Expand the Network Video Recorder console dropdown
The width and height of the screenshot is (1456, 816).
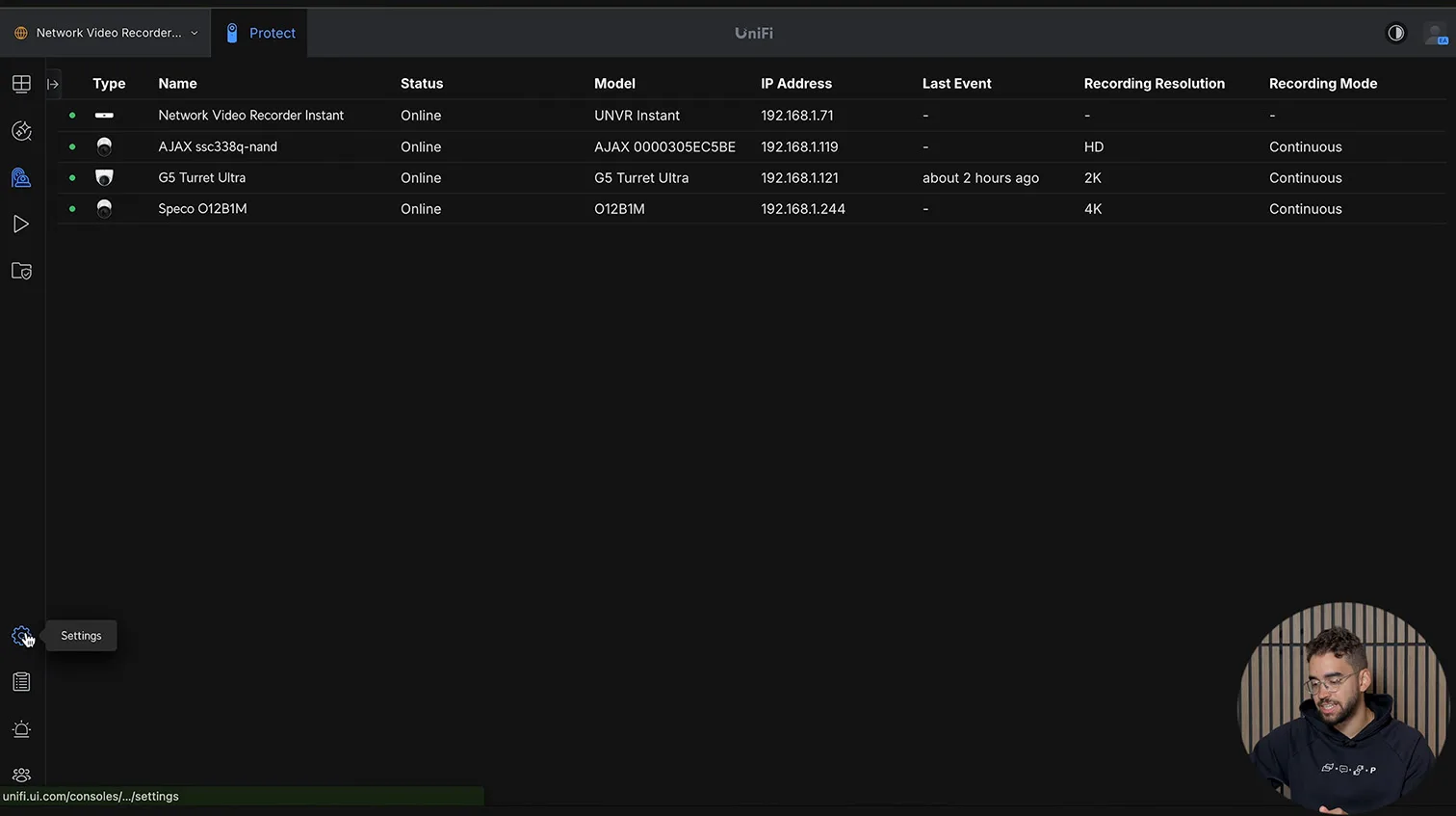click(107, 33)
